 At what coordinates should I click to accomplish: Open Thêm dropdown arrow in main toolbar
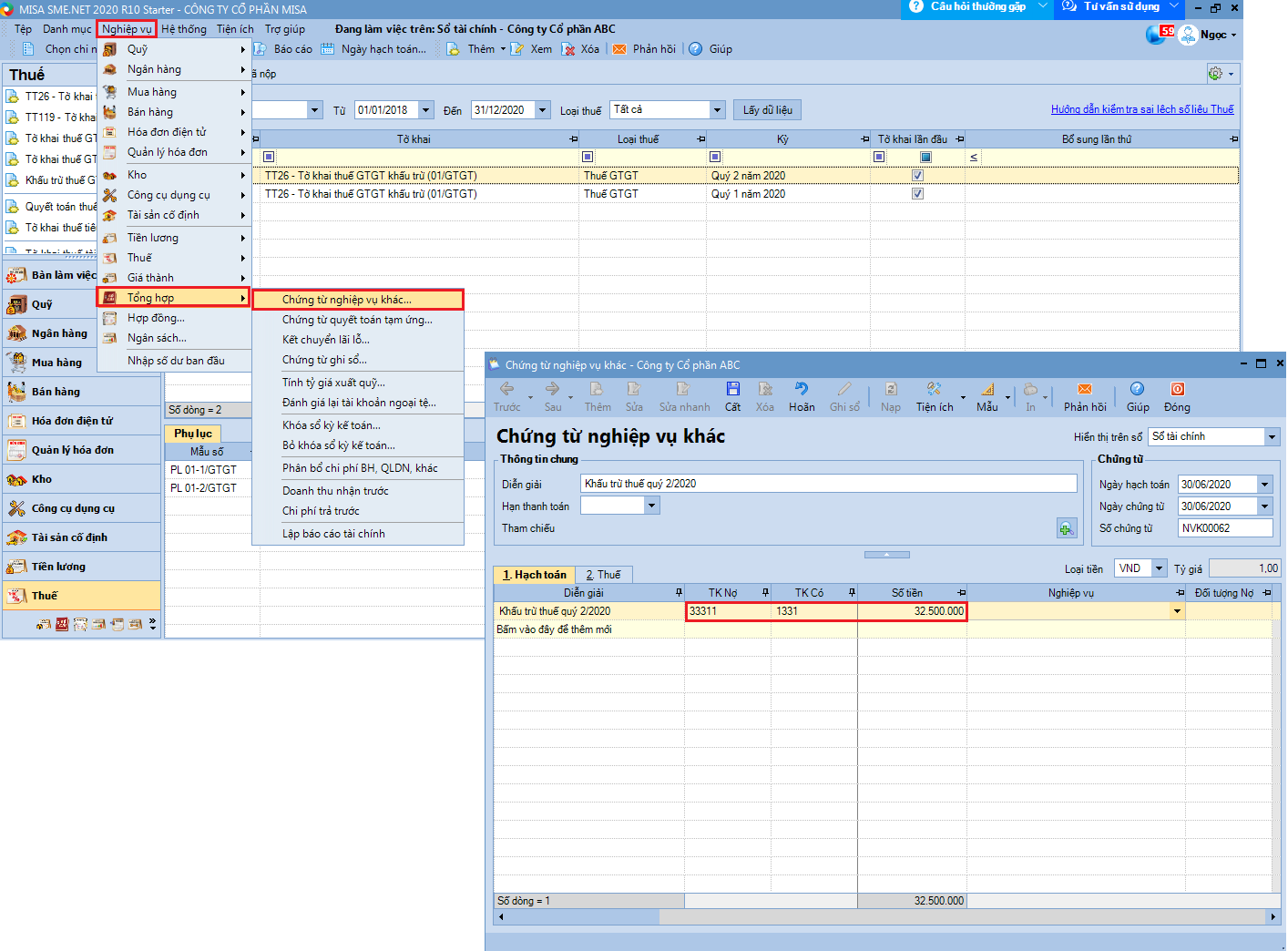coord(503,49)
